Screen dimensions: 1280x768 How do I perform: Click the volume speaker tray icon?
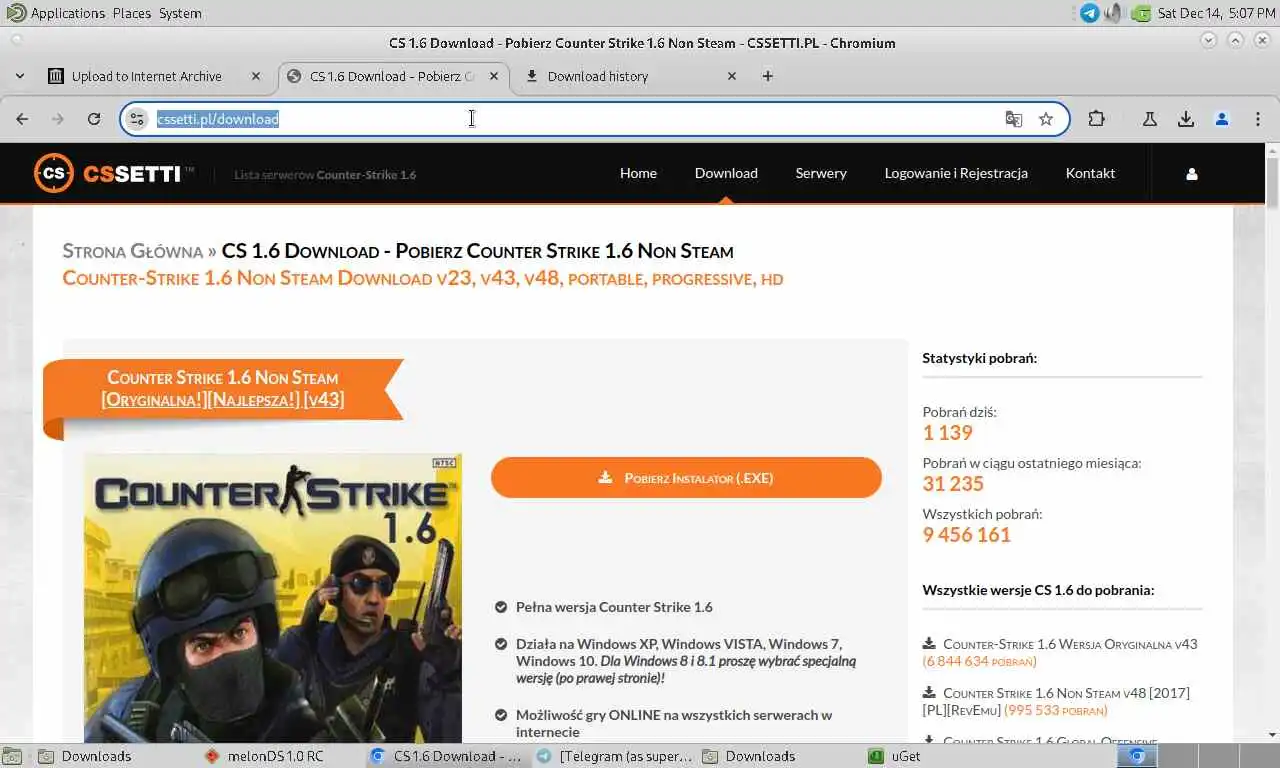coord(1115,13)
